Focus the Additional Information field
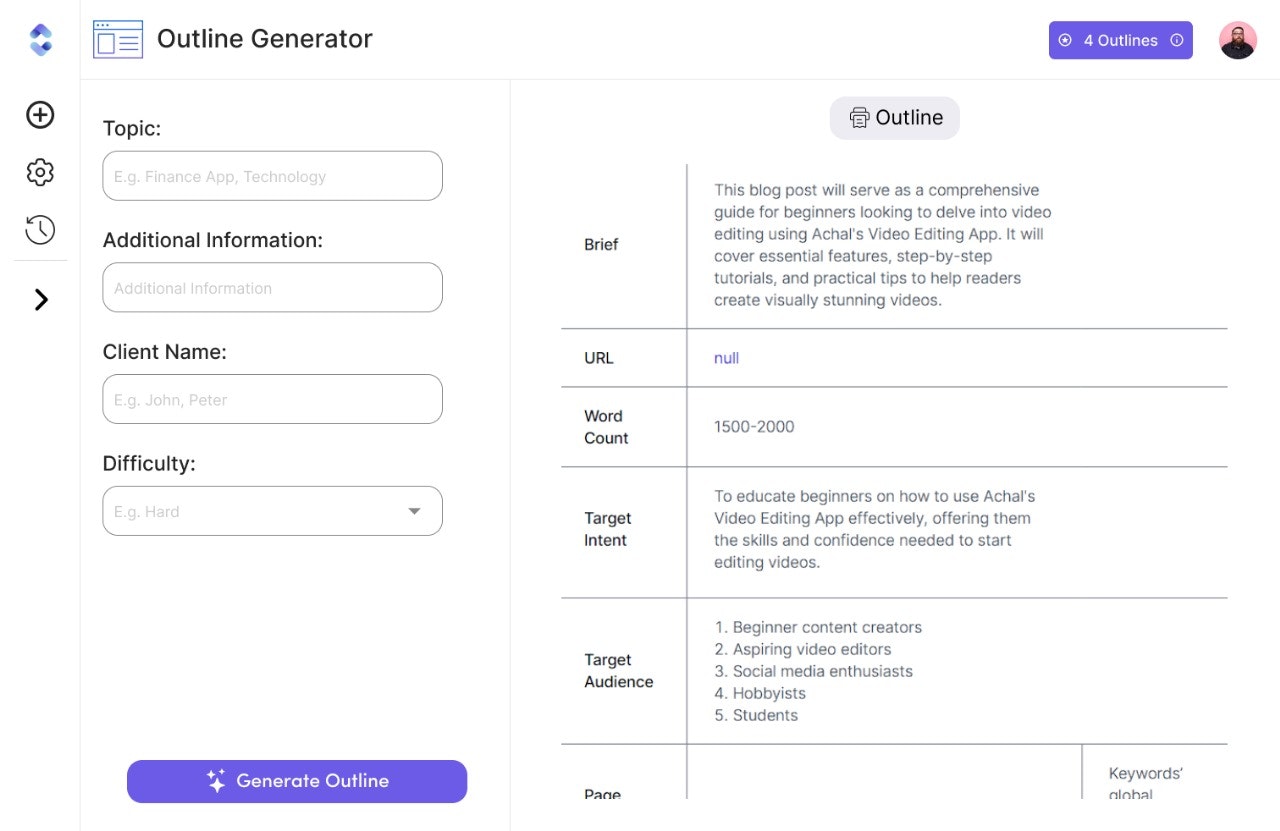This screenshot has width=1280, height=831. 273,288
